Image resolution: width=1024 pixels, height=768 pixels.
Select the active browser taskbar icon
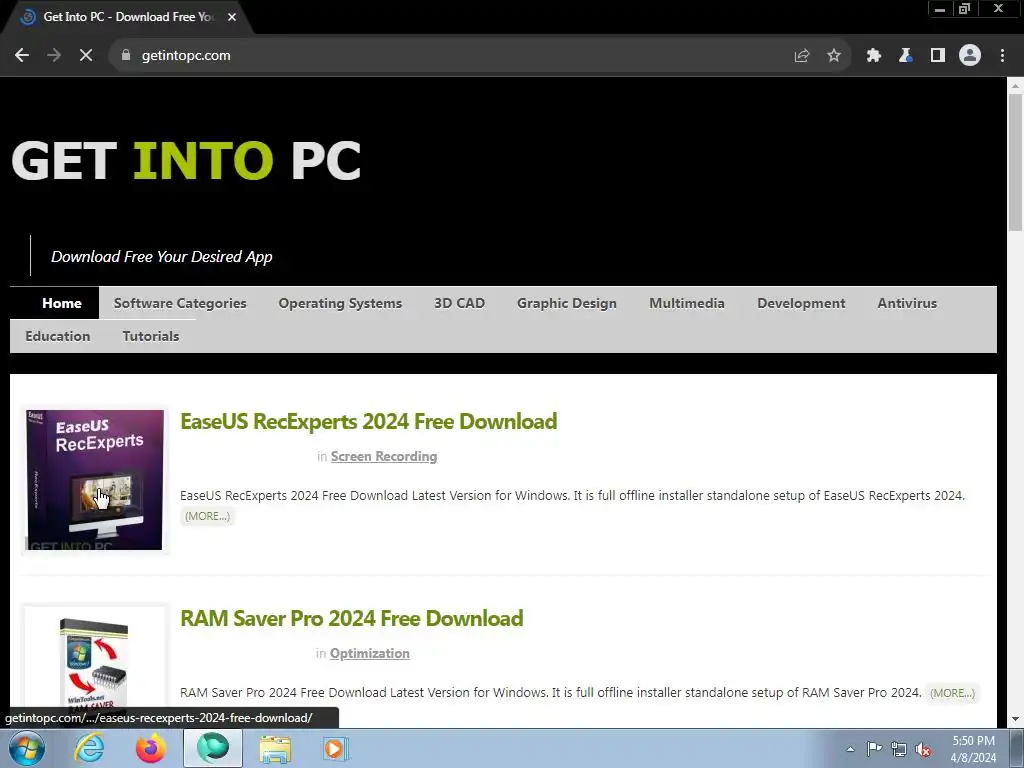(x=213, y=748)
